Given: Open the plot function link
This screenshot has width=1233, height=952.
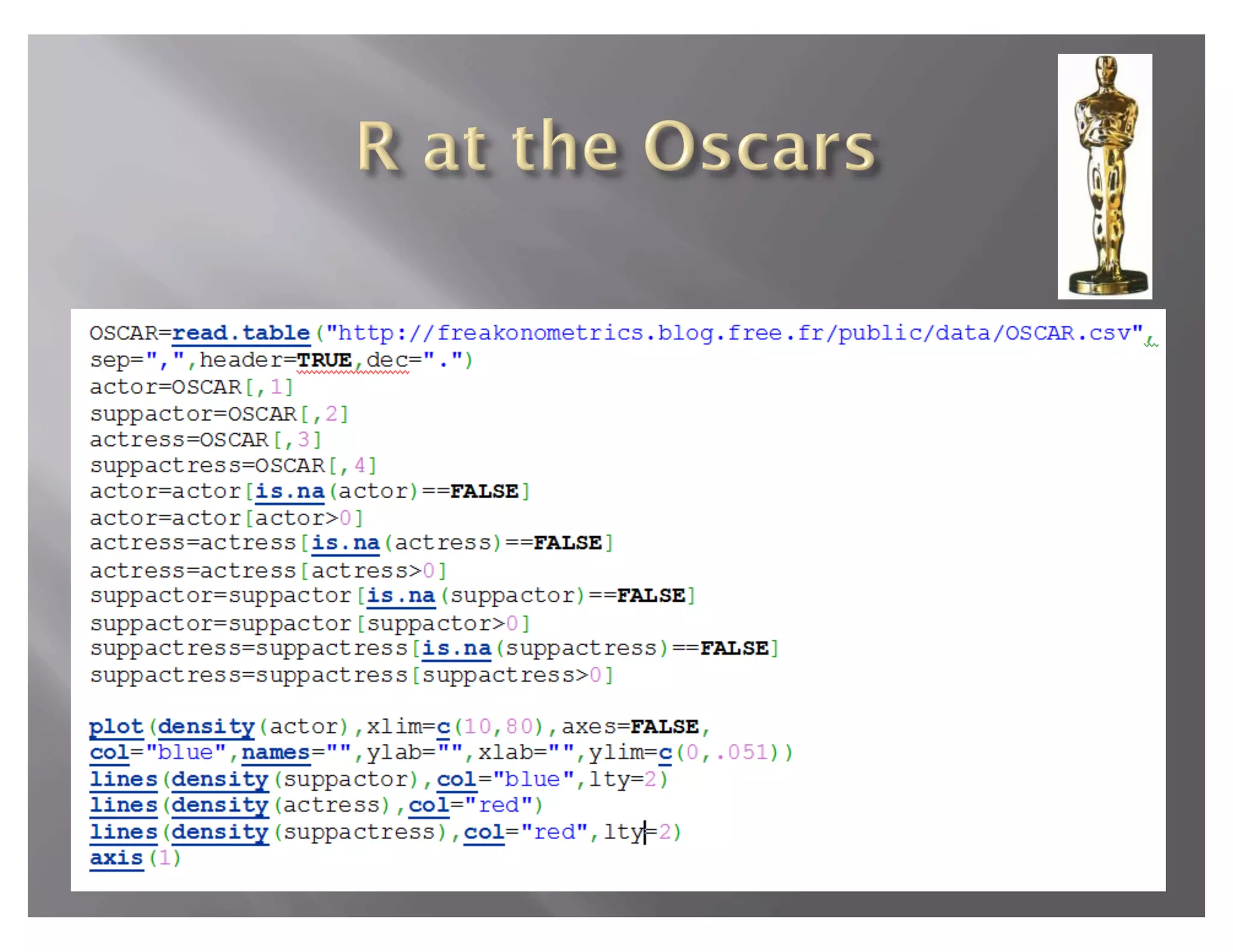Looking at the screenshot, I should [116, 726].
